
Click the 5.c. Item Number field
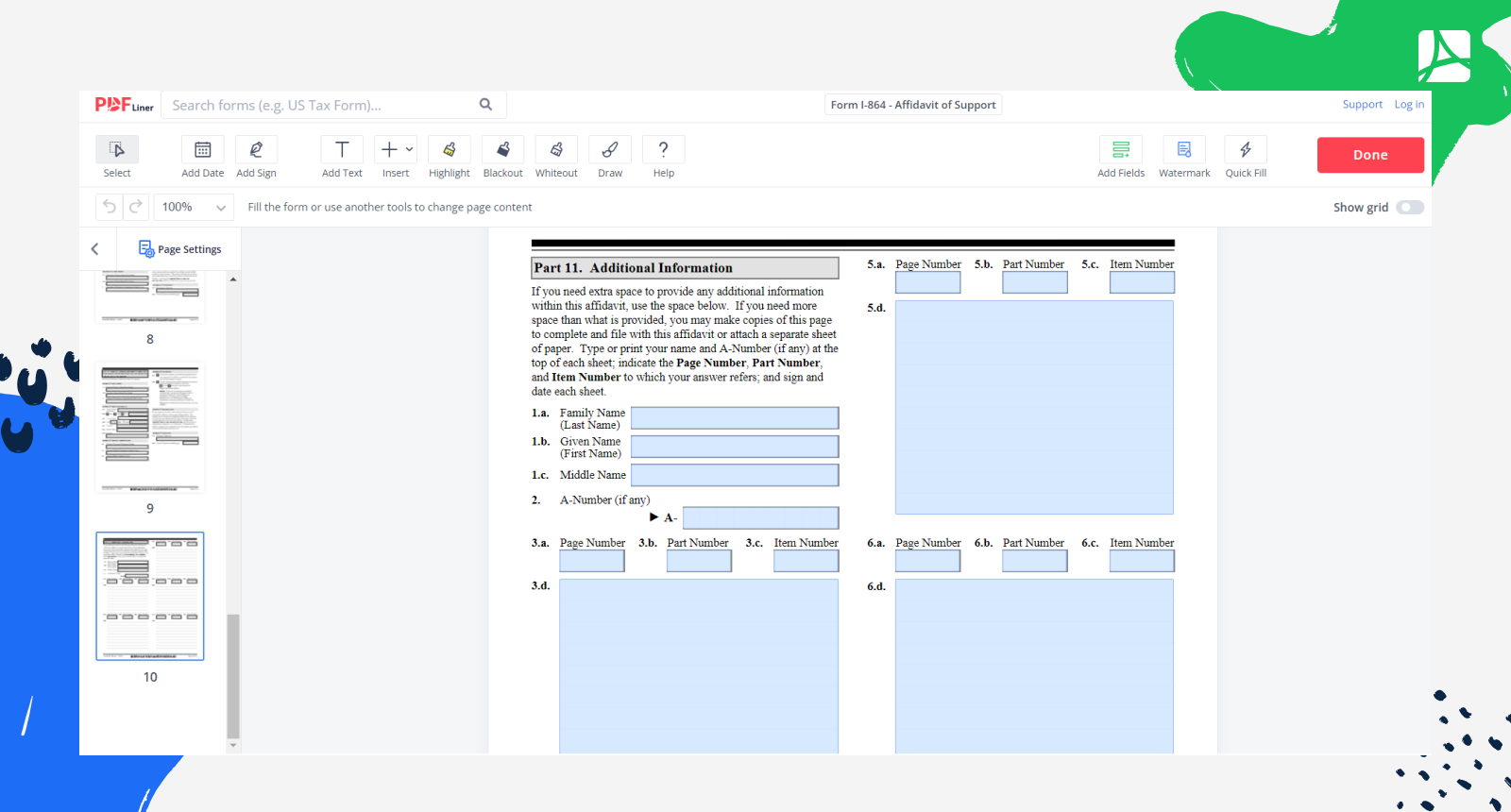click(x=1143, y=282)
